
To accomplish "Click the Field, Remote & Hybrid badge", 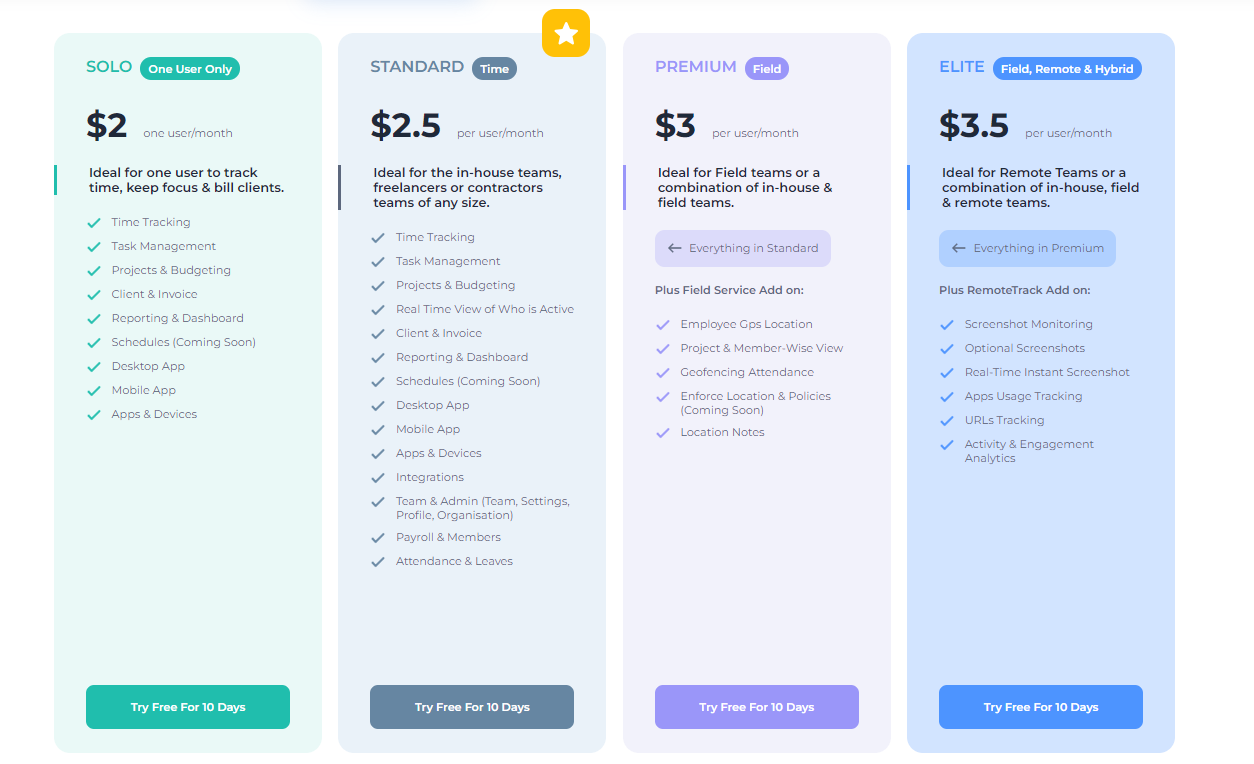I will pos(1067,69).
